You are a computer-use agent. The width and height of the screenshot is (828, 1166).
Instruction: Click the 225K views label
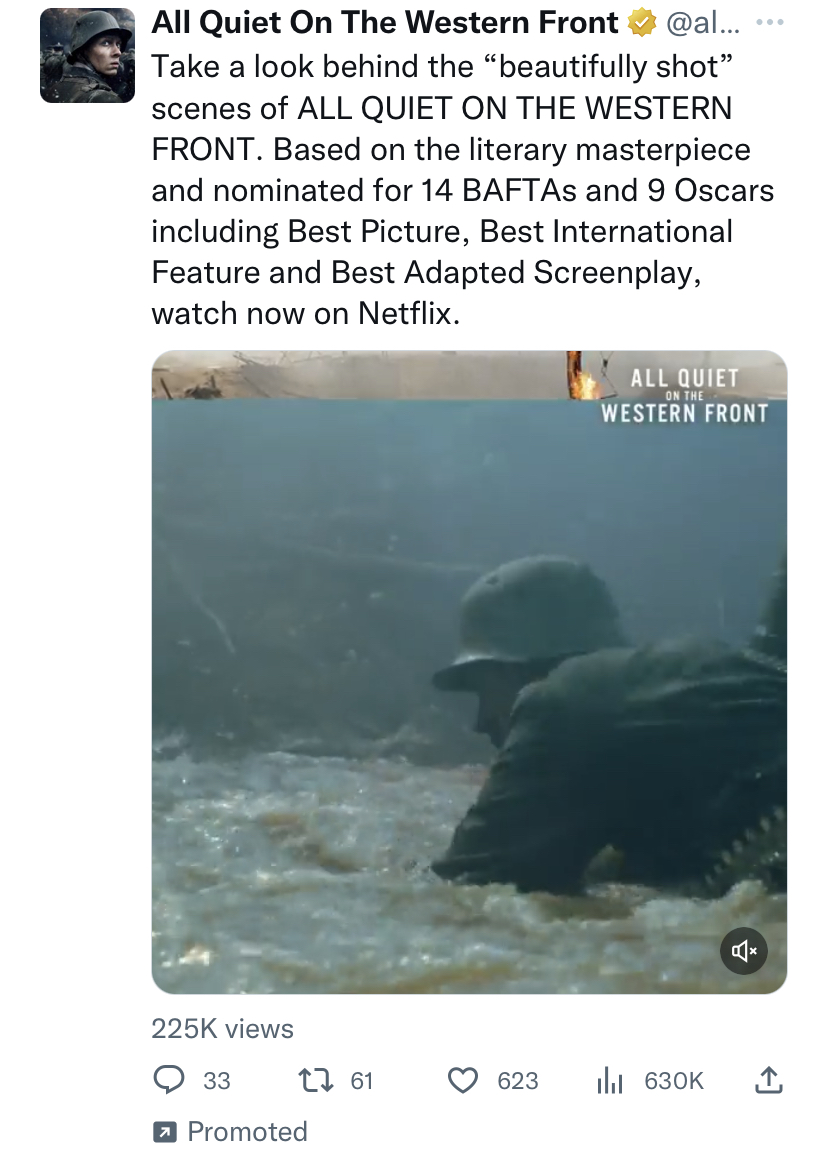coord(222,1028)
